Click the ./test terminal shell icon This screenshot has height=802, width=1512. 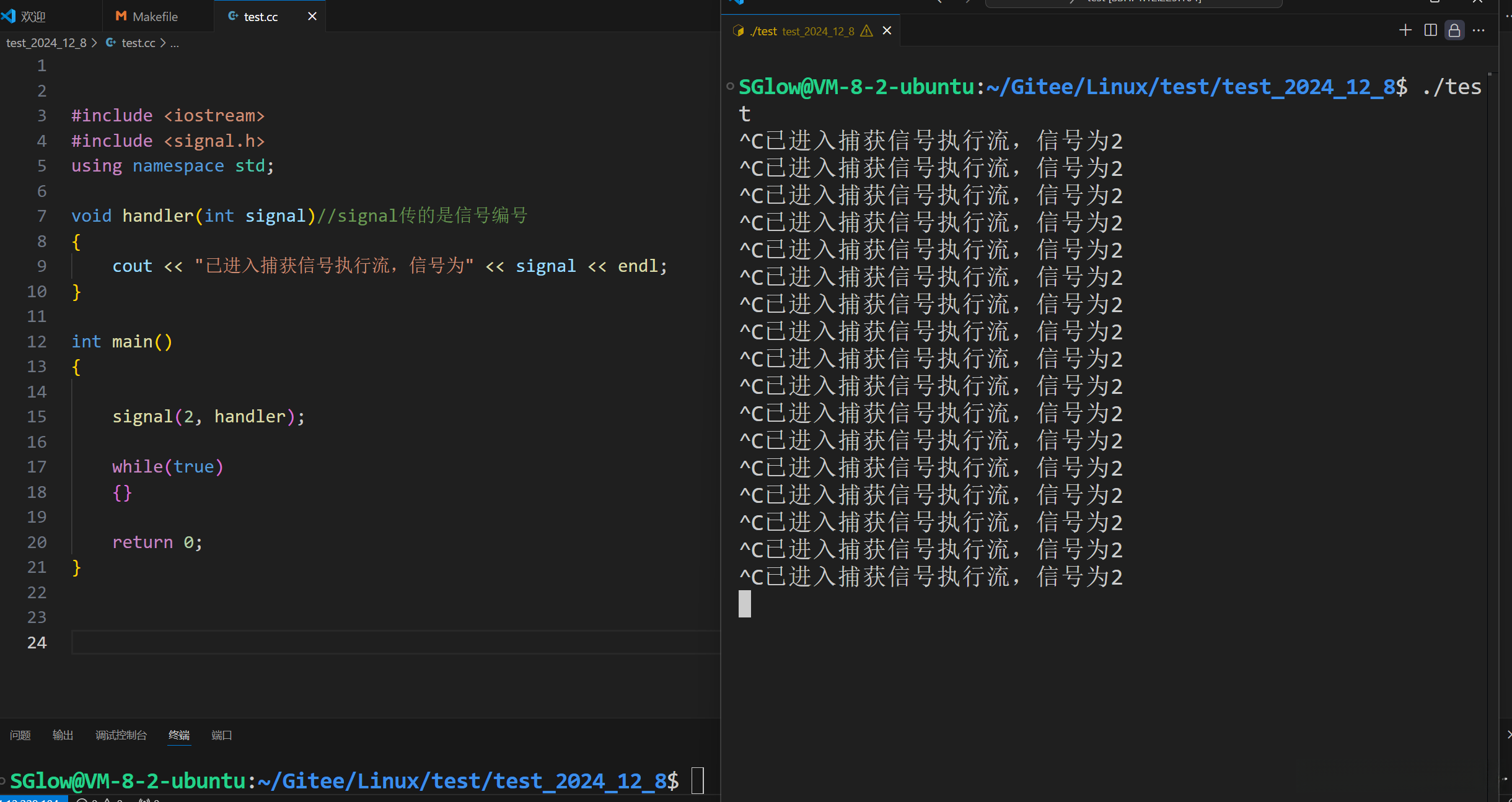point(738,31)
